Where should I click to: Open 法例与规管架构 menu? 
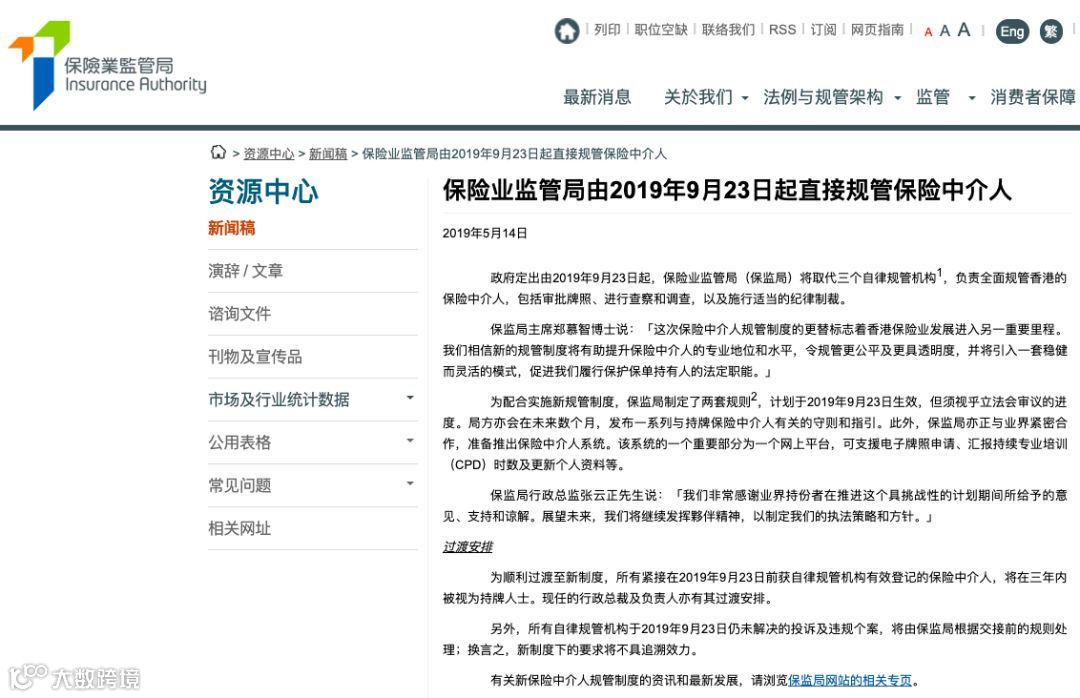click(x=823, y=97)
